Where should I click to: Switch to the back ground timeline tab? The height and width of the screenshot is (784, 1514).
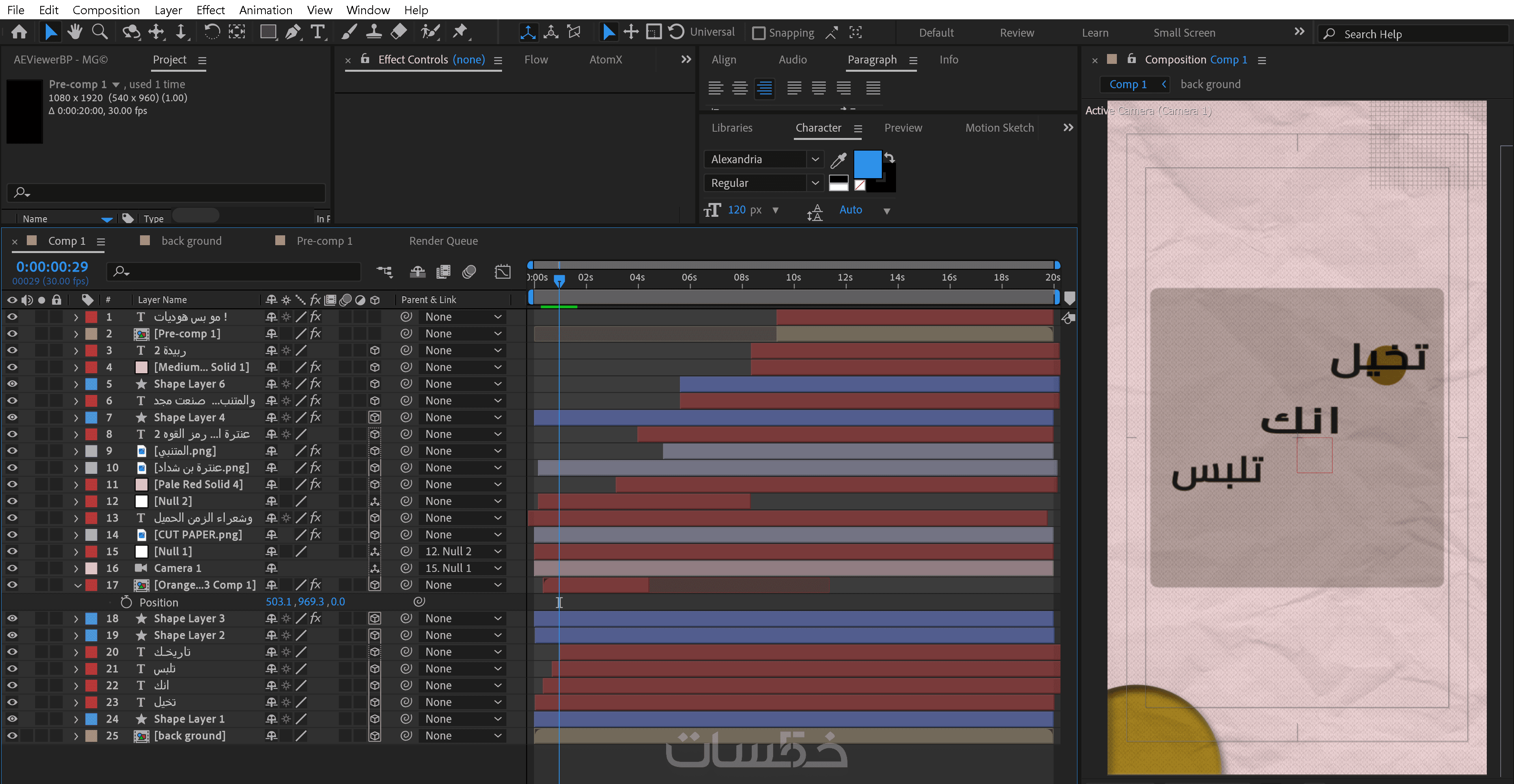tap(192, 241)
